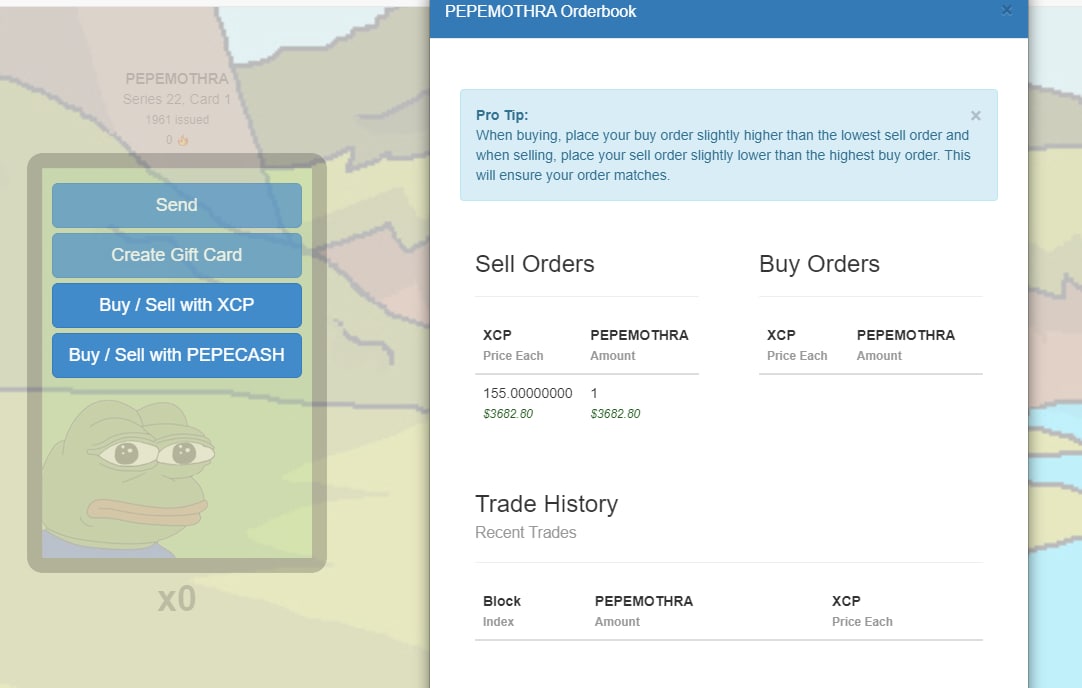Click Buy Orders XCP Price Each header

(797, 345)
